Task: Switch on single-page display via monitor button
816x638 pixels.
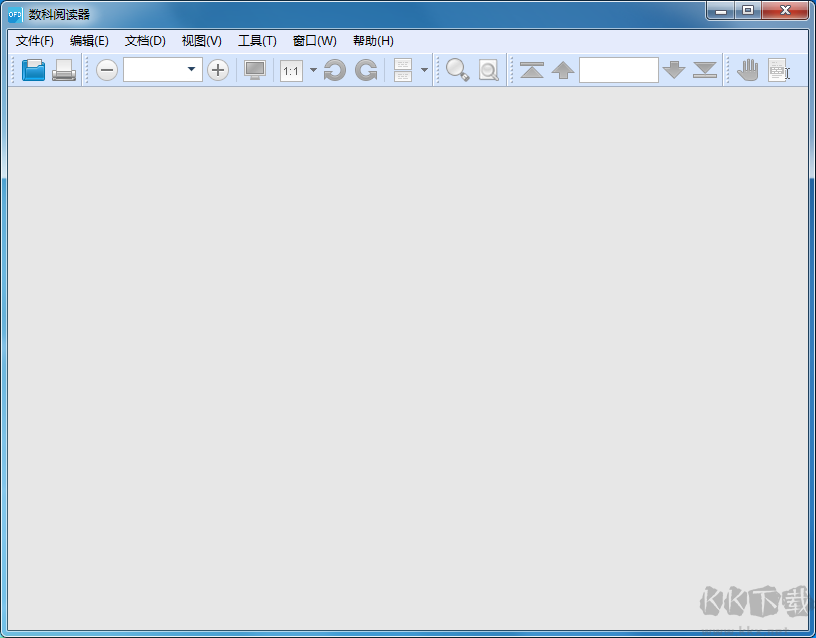Action: (x=254, y=70)
